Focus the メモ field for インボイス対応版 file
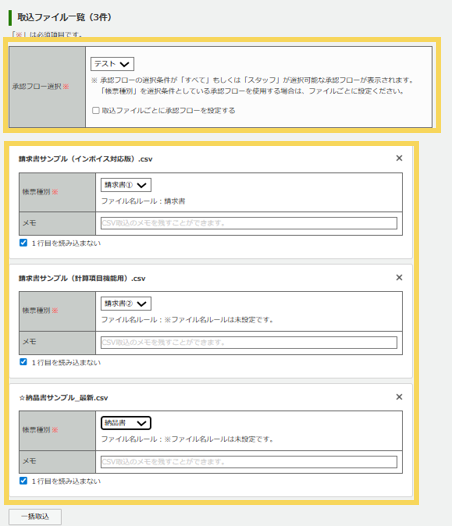452x526 pixels. 249,223
